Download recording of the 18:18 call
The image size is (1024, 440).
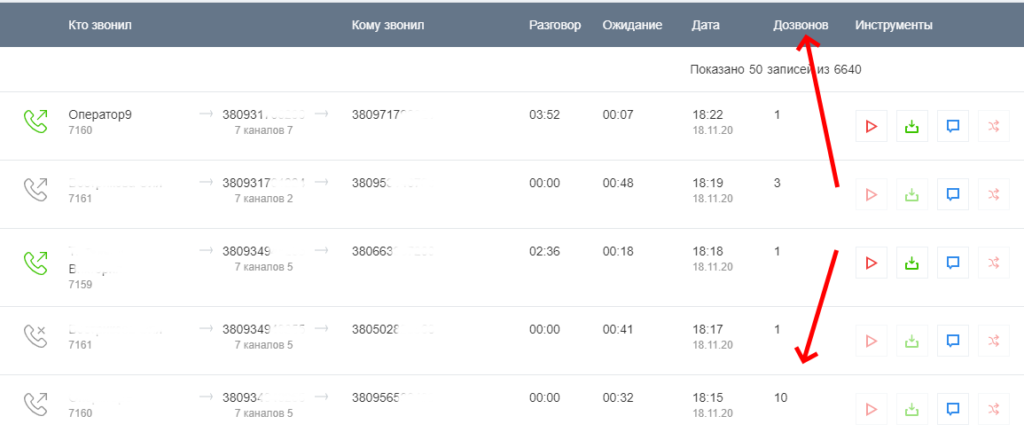(911, 263)
